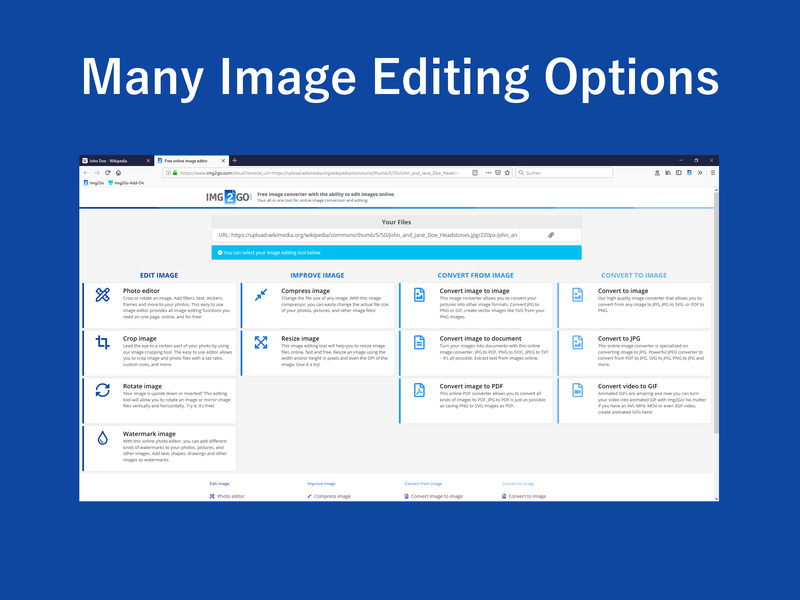Click the Convert to JPG file icon
Screen dimensions: 800x600
click(578, 342)
